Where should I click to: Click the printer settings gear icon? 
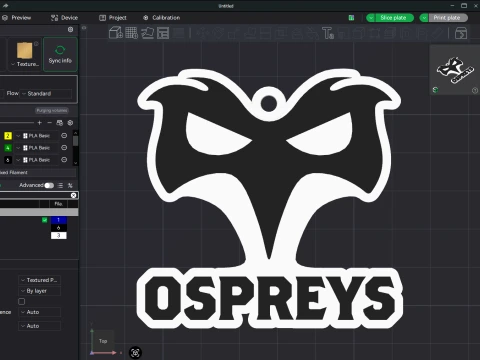[x=70, y=29]
